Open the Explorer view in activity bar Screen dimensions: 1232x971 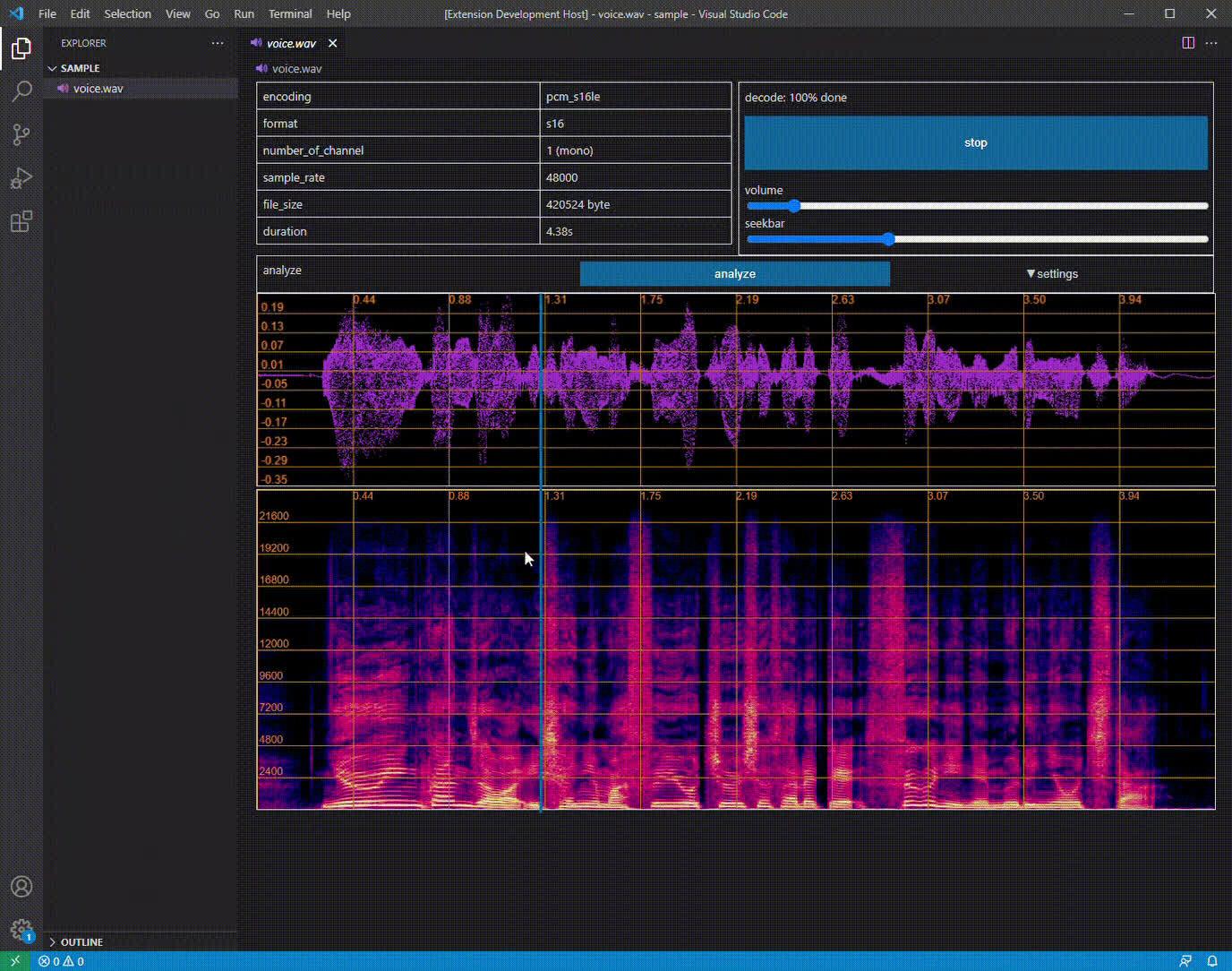point(21,48)
